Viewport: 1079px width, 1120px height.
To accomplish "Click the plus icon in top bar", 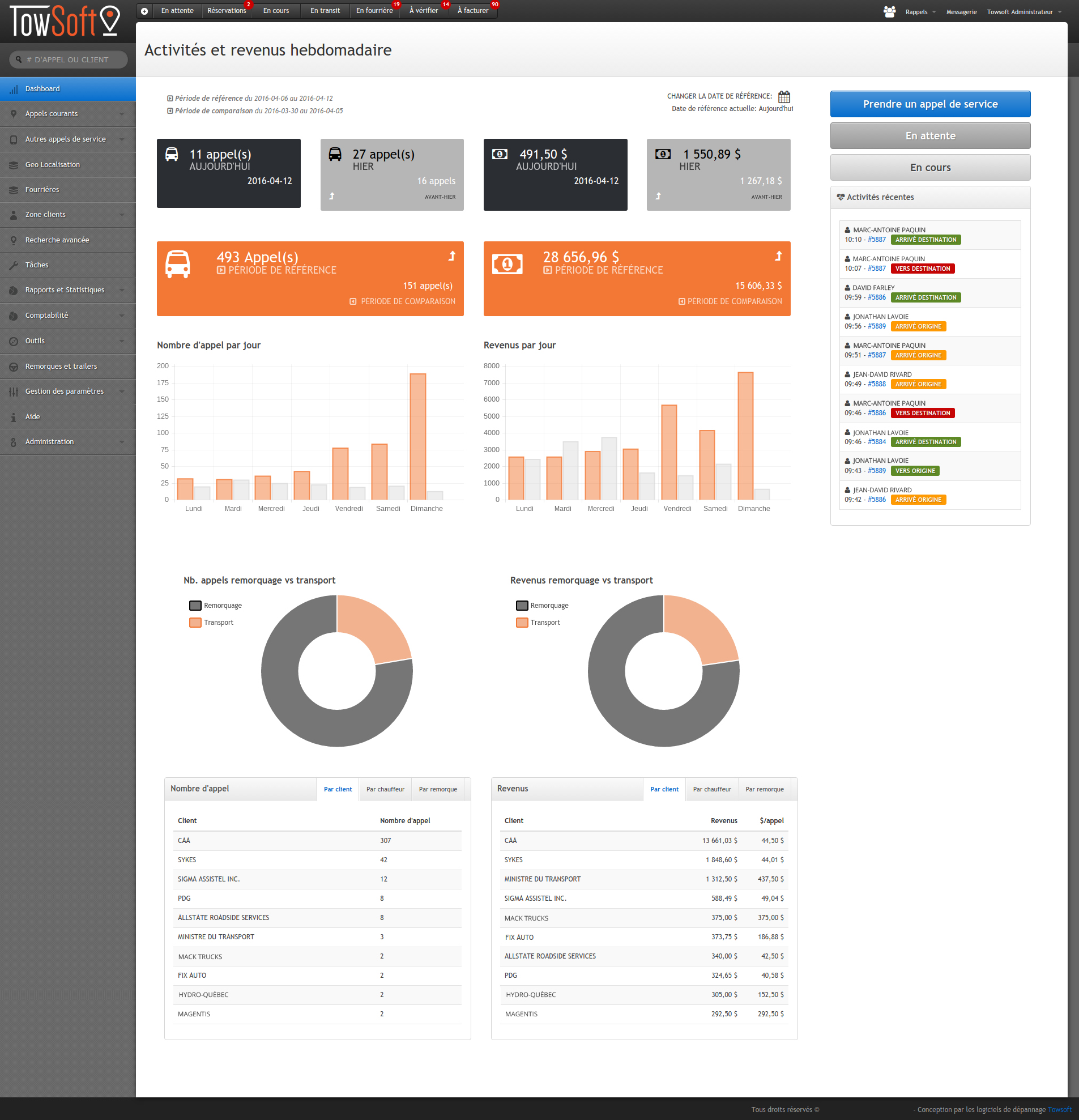I will [144, 11].
